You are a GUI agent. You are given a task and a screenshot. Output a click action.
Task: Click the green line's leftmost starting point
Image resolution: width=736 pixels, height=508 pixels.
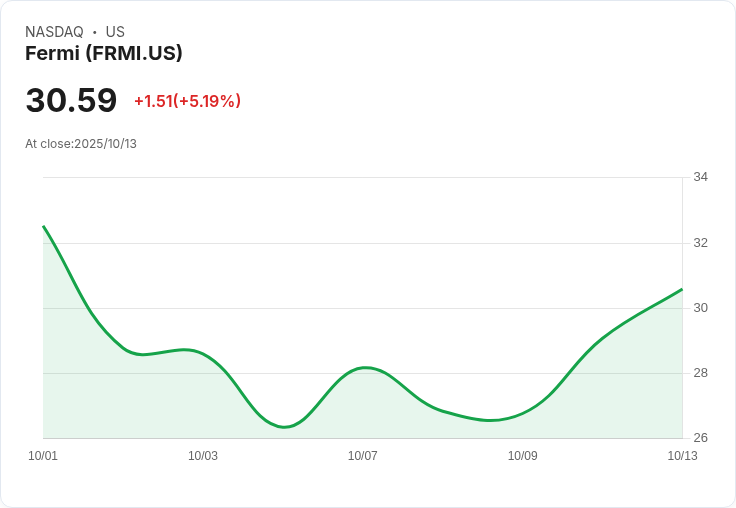coord(44,227)
